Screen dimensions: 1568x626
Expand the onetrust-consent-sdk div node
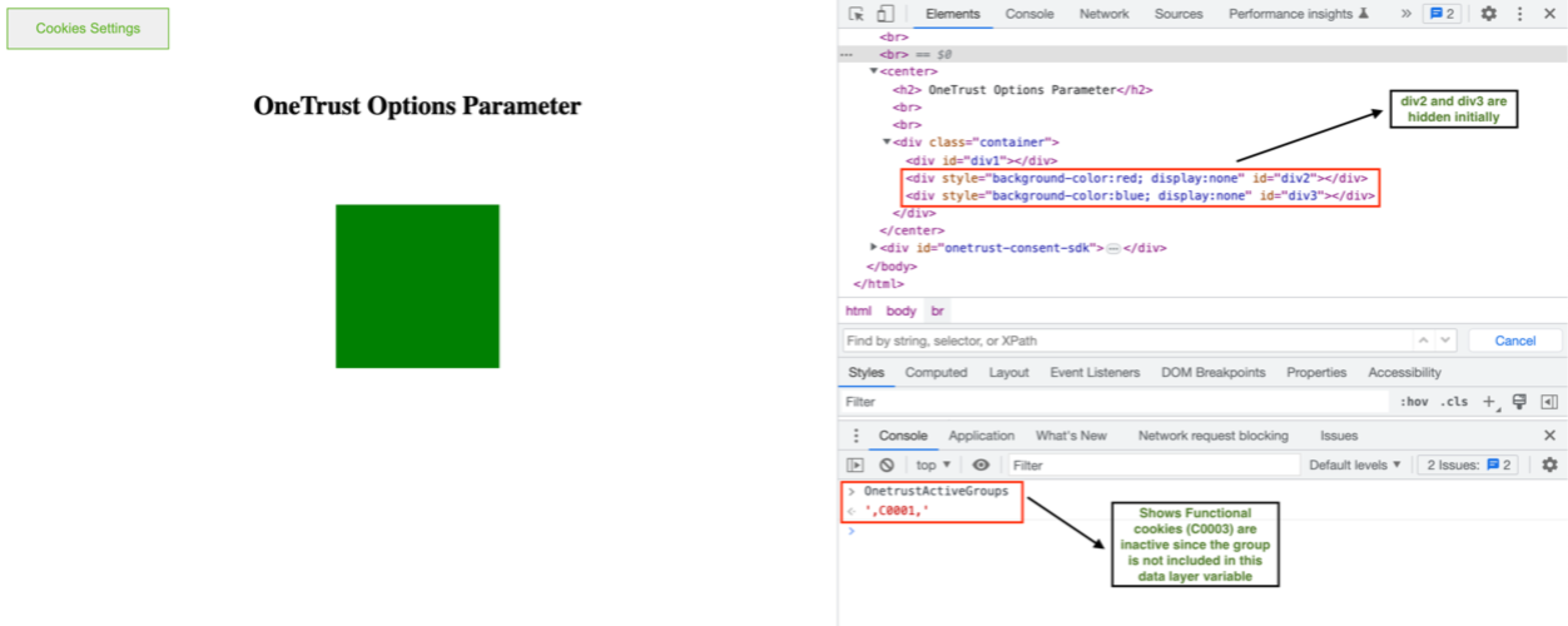tap(873, 247)
